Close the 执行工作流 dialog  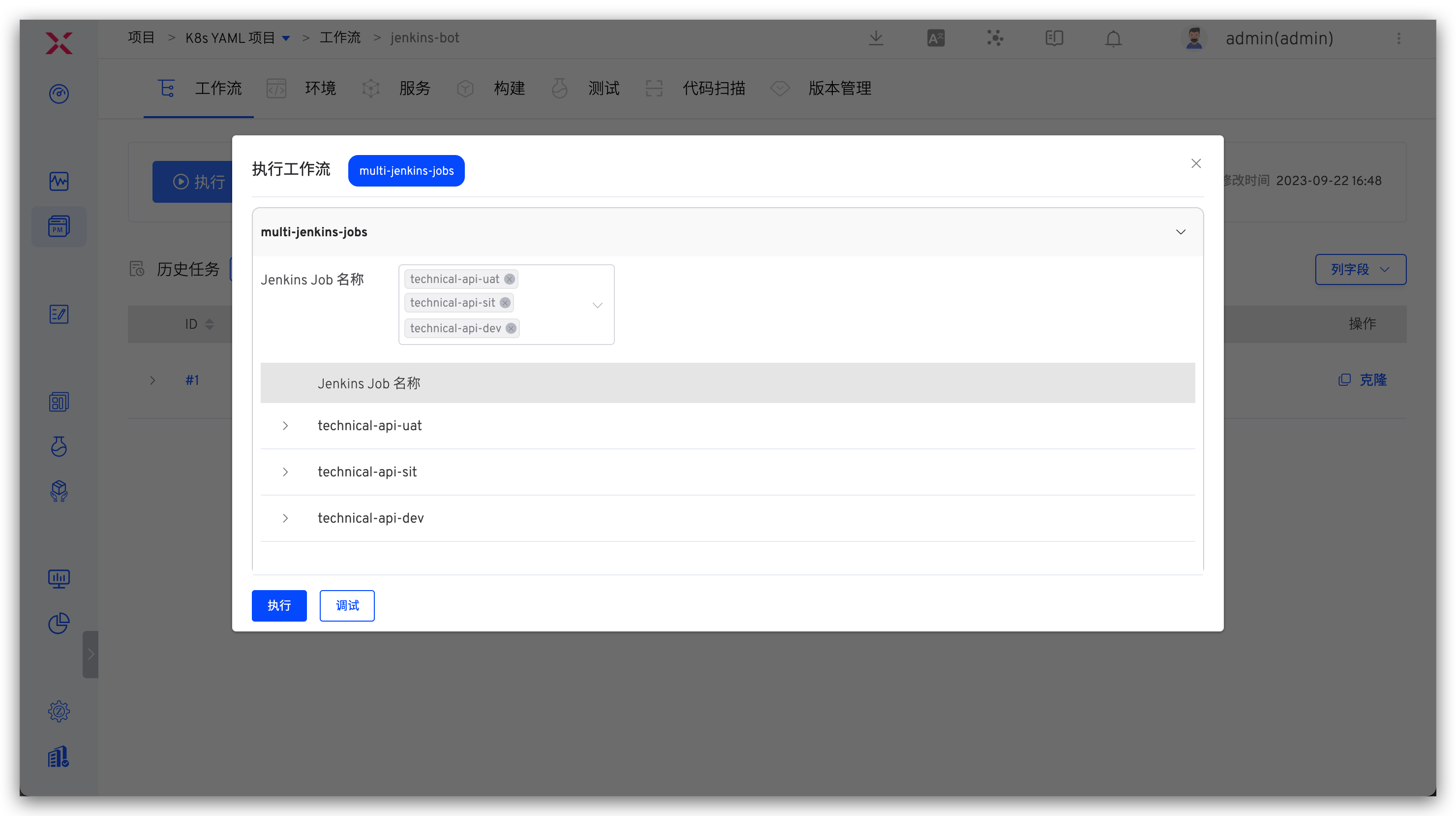point(1196,163)
